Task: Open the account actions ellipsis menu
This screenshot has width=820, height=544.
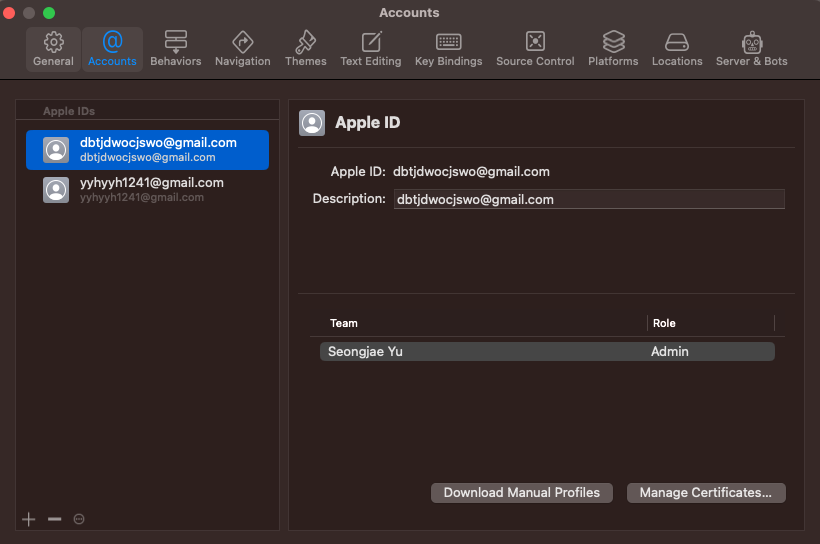Action: 79,519
